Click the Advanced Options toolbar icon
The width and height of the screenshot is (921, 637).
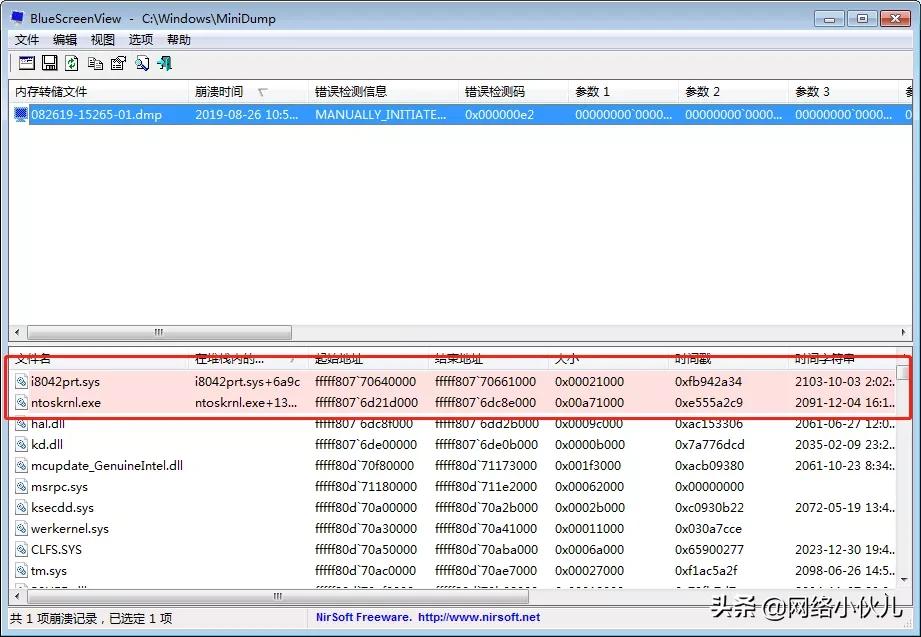(x=26, y=63)
